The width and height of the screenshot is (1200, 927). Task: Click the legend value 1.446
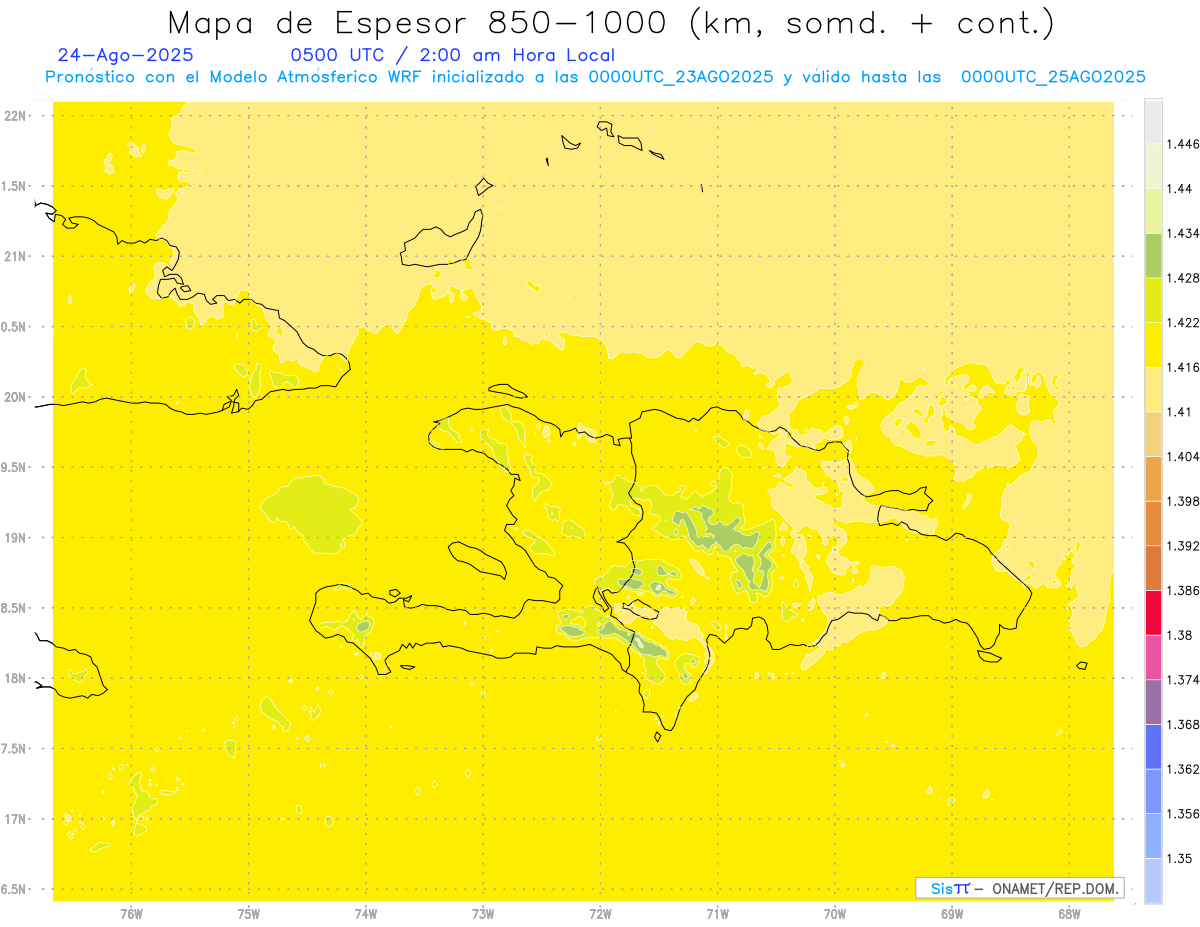click(x=1182, y=144)
